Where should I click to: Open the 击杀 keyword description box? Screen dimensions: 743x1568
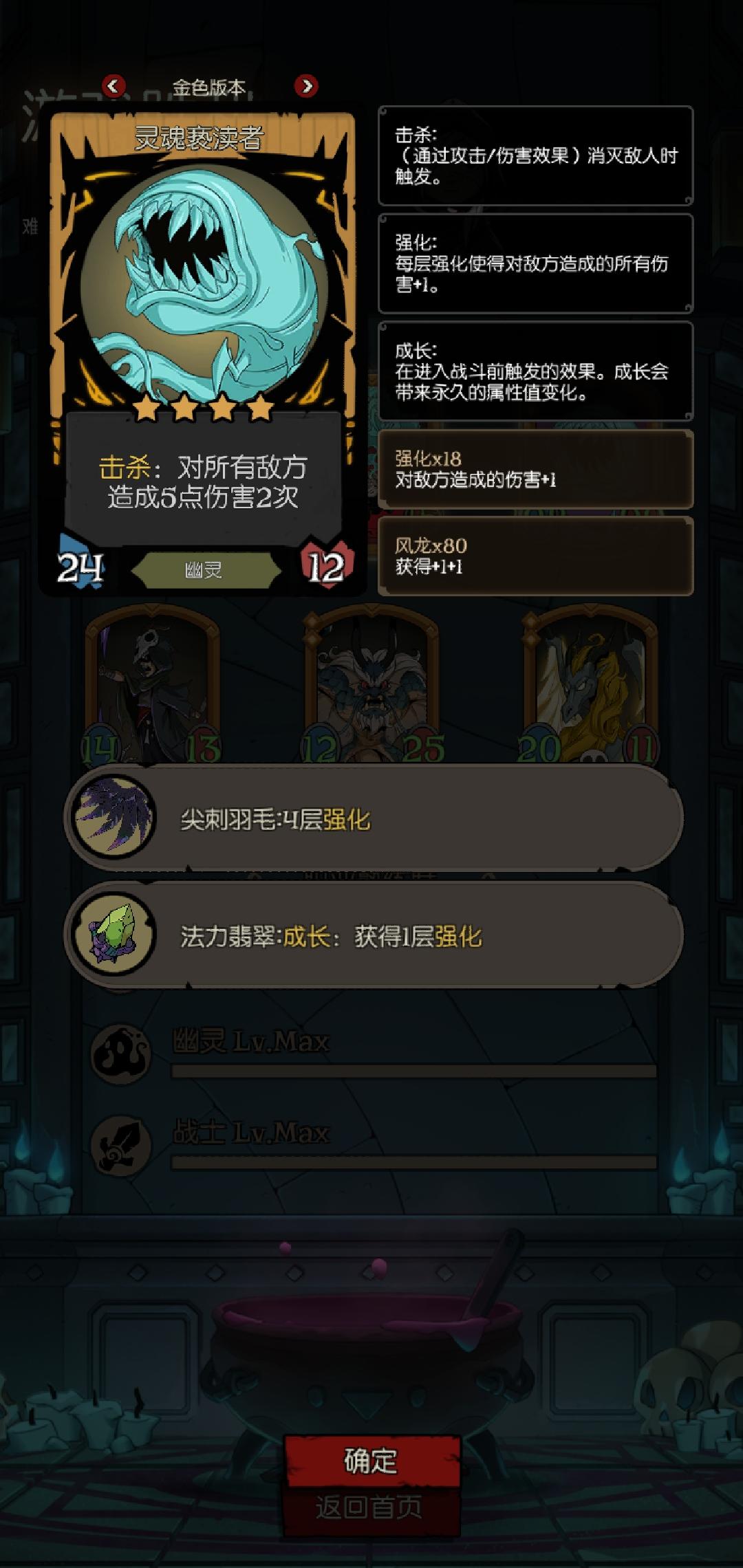point(536,155)
